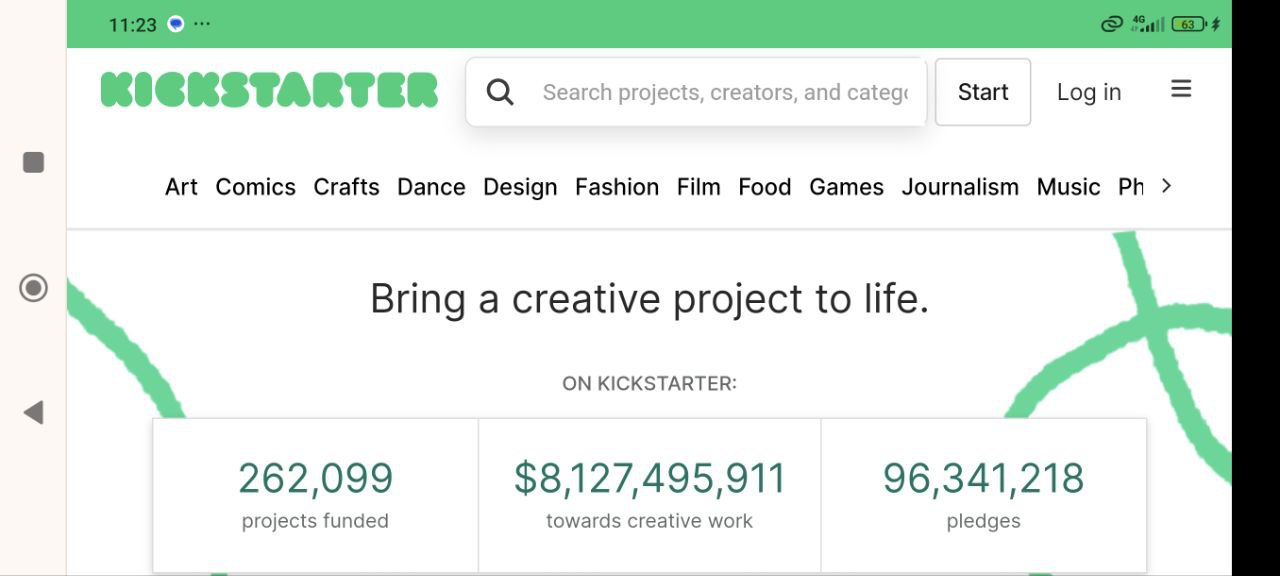Click the Log in link
Image resolution: width=1280 pixels, height=576 pixels.
(x=1088, y=92)
